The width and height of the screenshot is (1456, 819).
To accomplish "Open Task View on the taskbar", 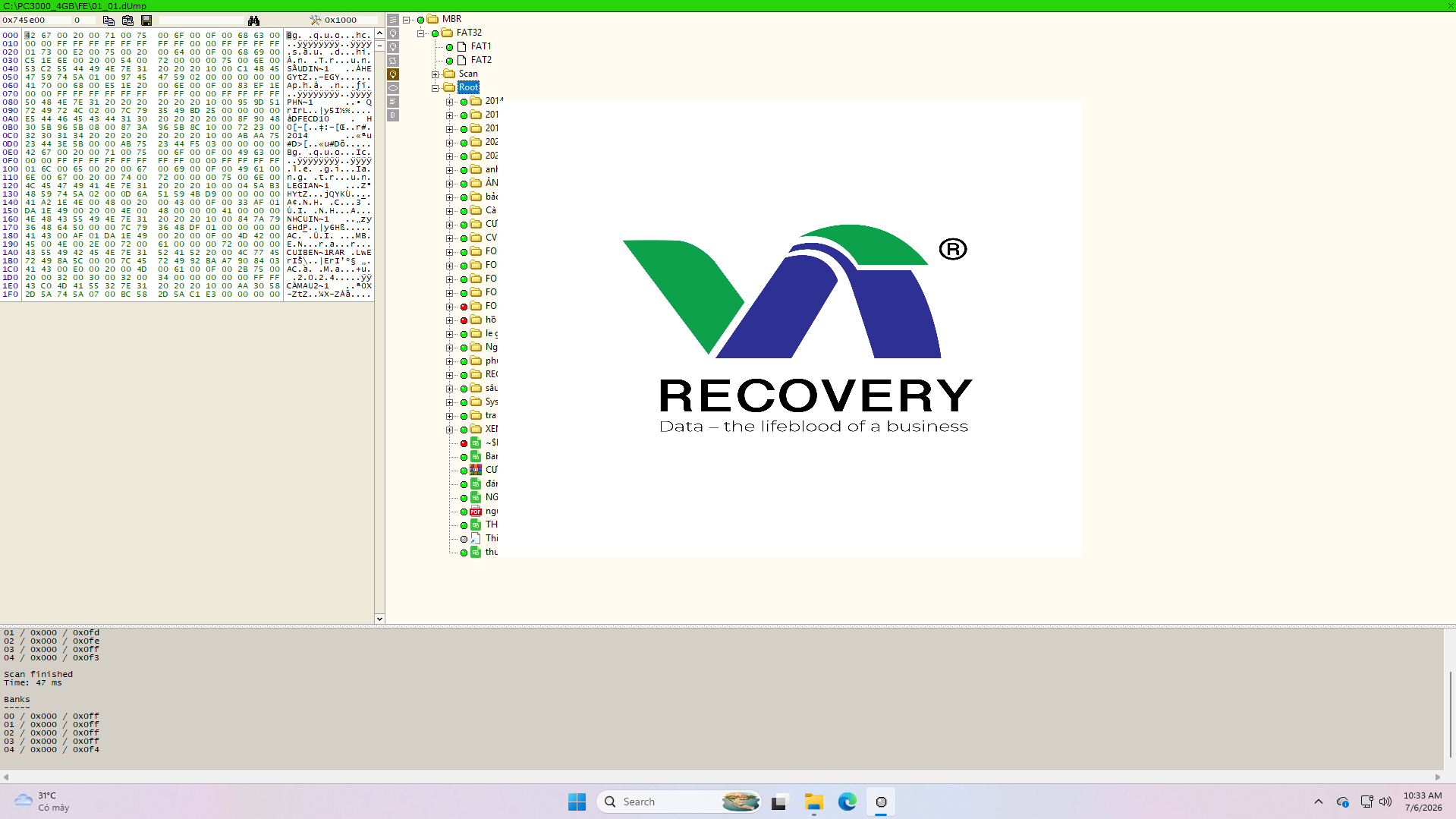I will coord(780,802).
